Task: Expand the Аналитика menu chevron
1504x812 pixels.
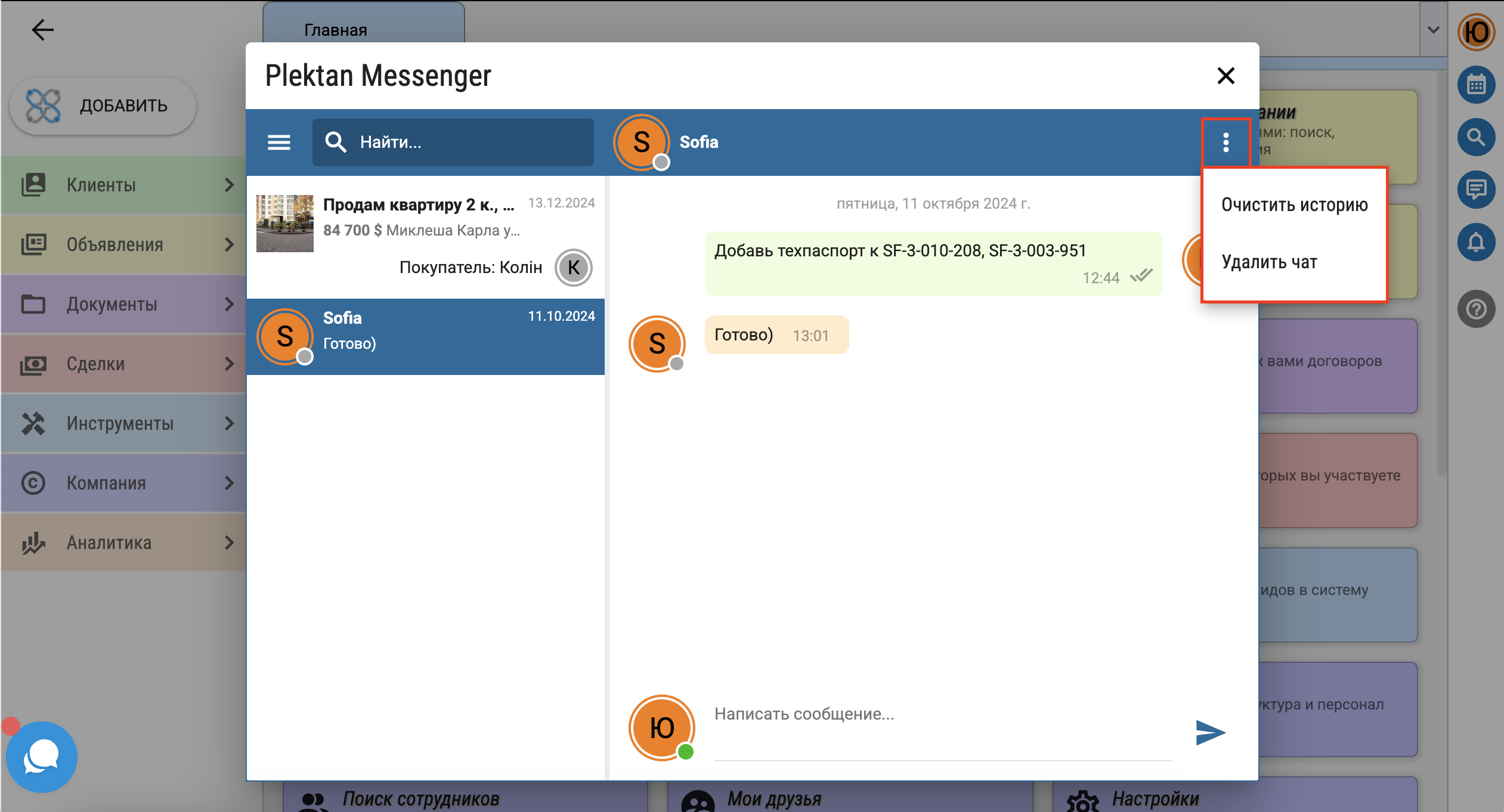Action: [229, 543]
